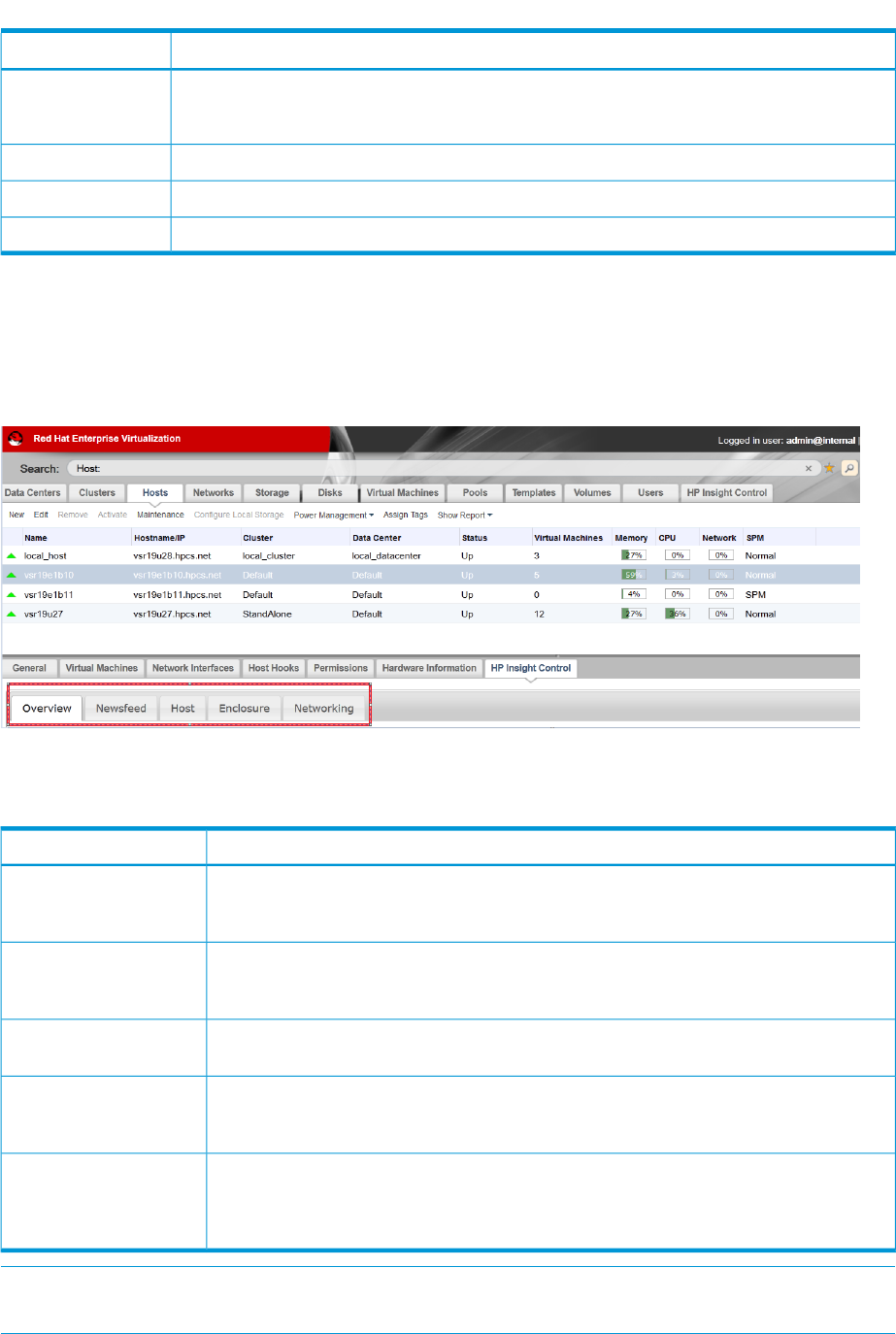Open the Clusters tab
Image resolution: width=896 pixels, height=1334 pixels.
tap(97, 493)
